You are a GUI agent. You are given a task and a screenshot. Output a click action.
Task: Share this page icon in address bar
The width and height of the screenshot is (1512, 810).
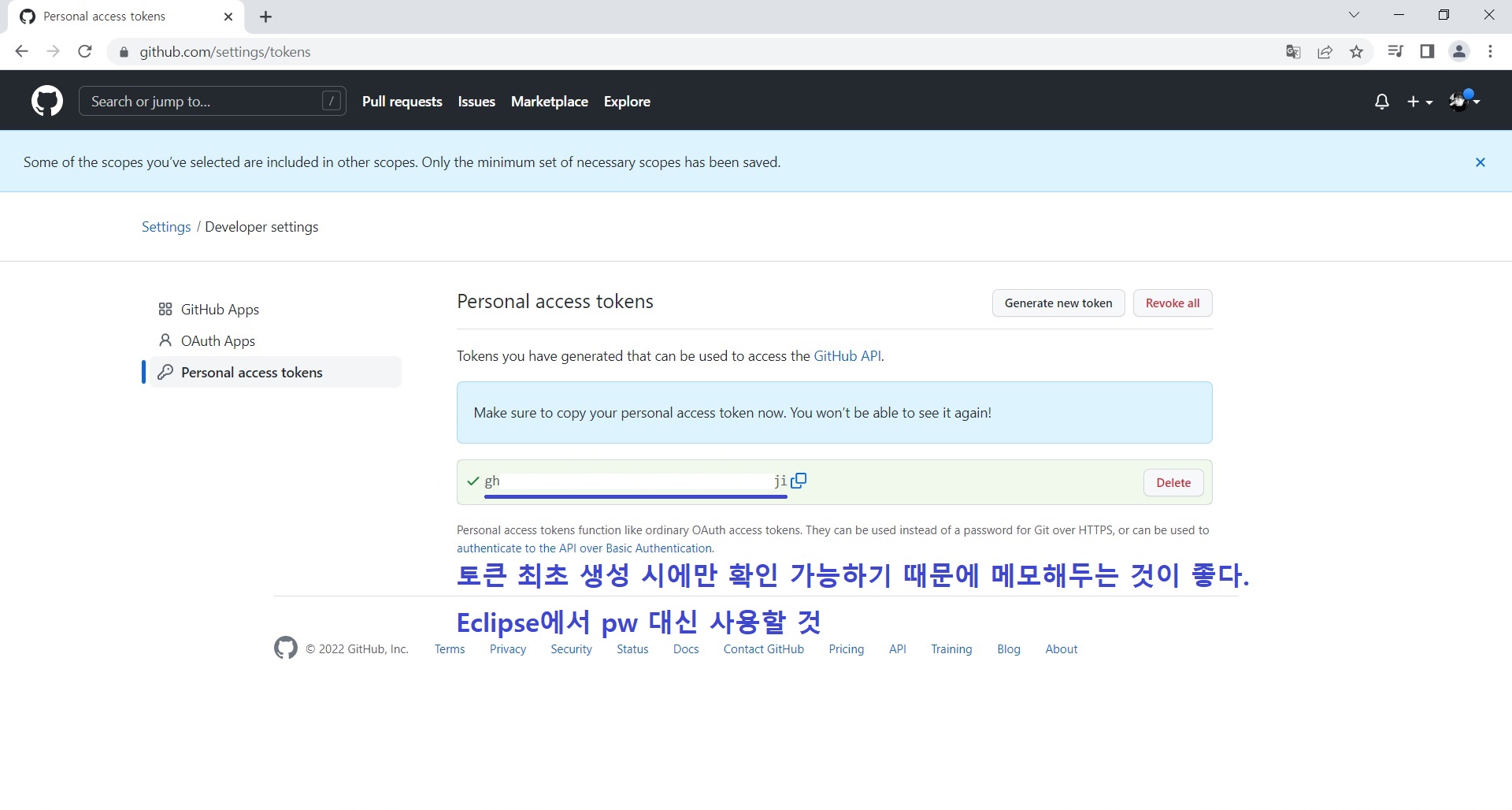pyautogui.click(x=1325, y=52)
